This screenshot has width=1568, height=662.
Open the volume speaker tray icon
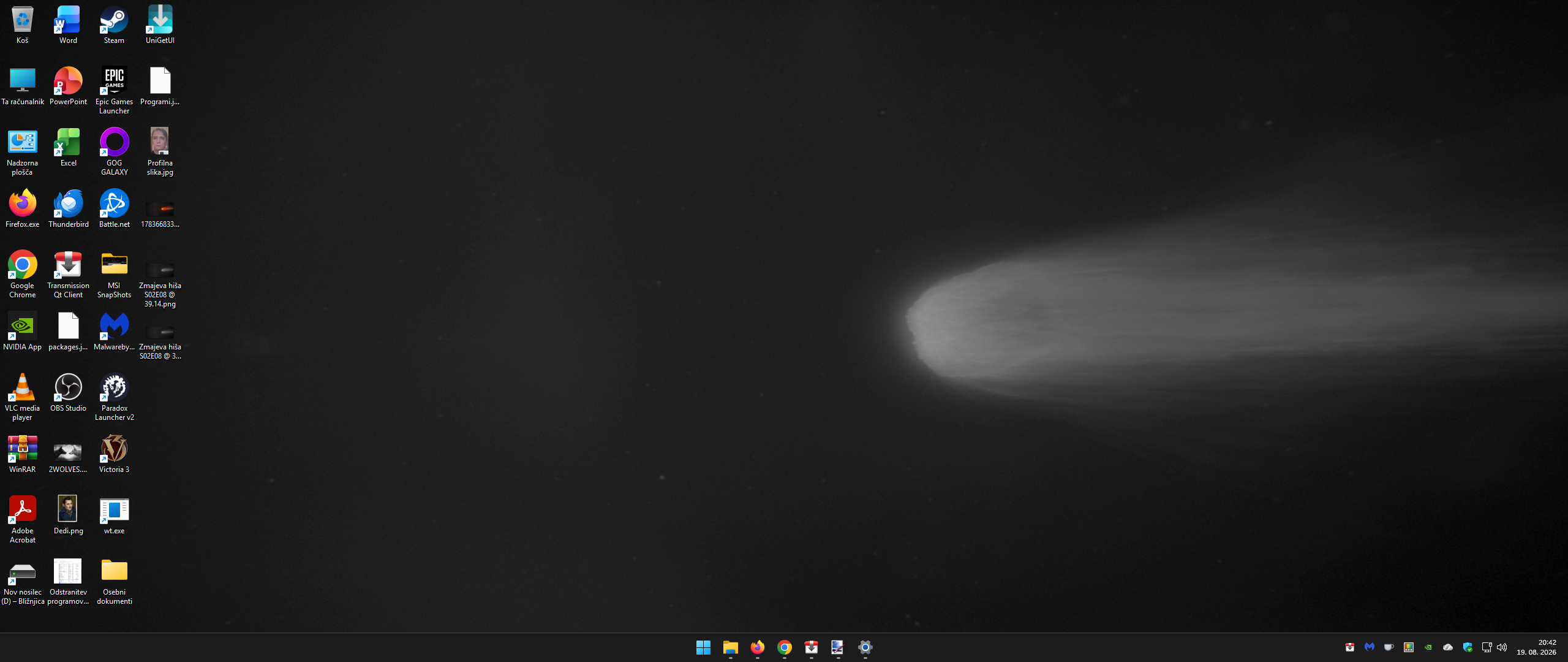point(1502,647)
